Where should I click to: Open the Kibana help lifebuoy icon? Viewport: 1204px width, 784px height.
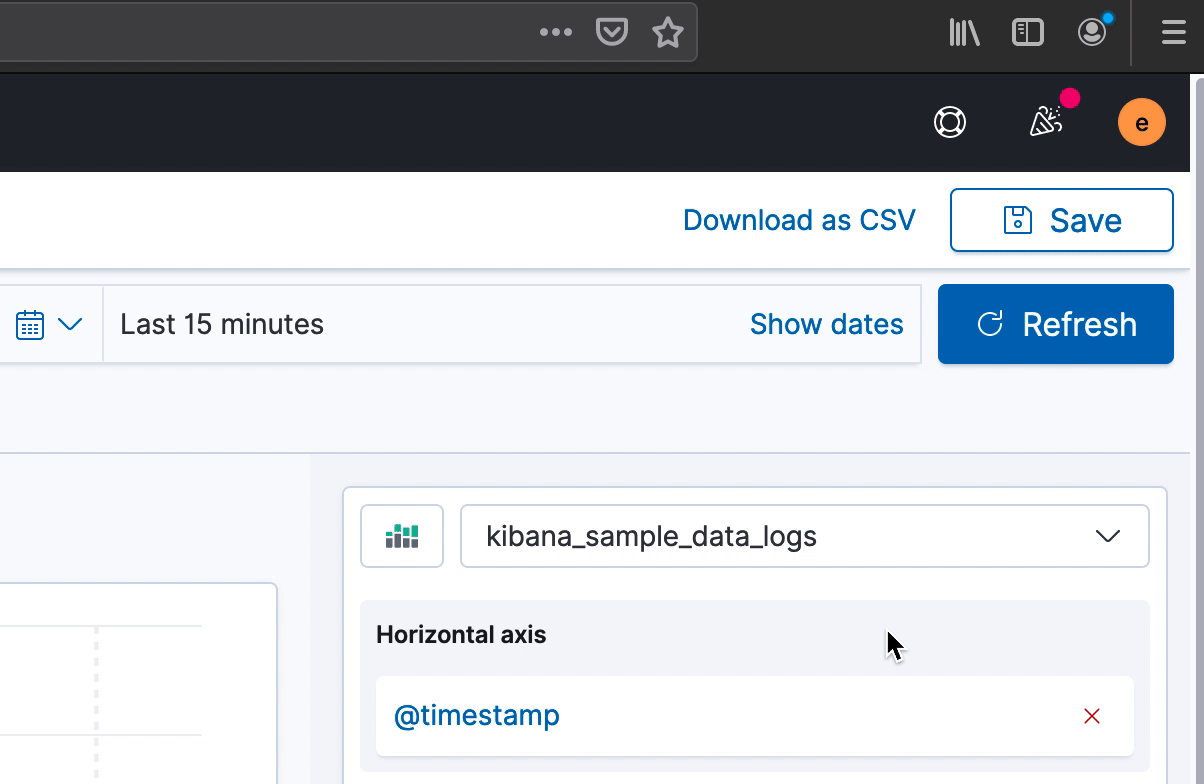949,122
